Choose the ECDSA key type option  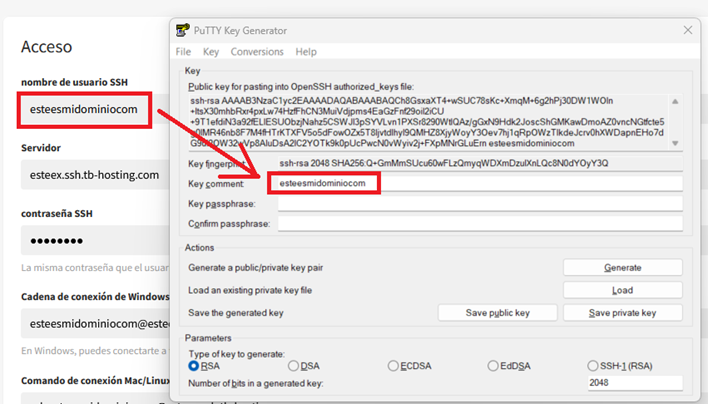click(x=394, y=366)
